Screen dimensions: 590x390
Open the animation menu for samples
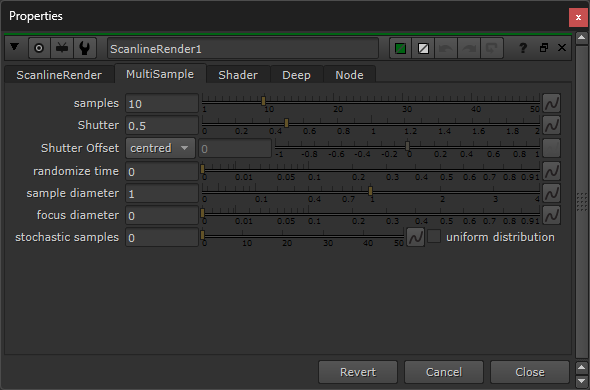[x=551, y=103]
